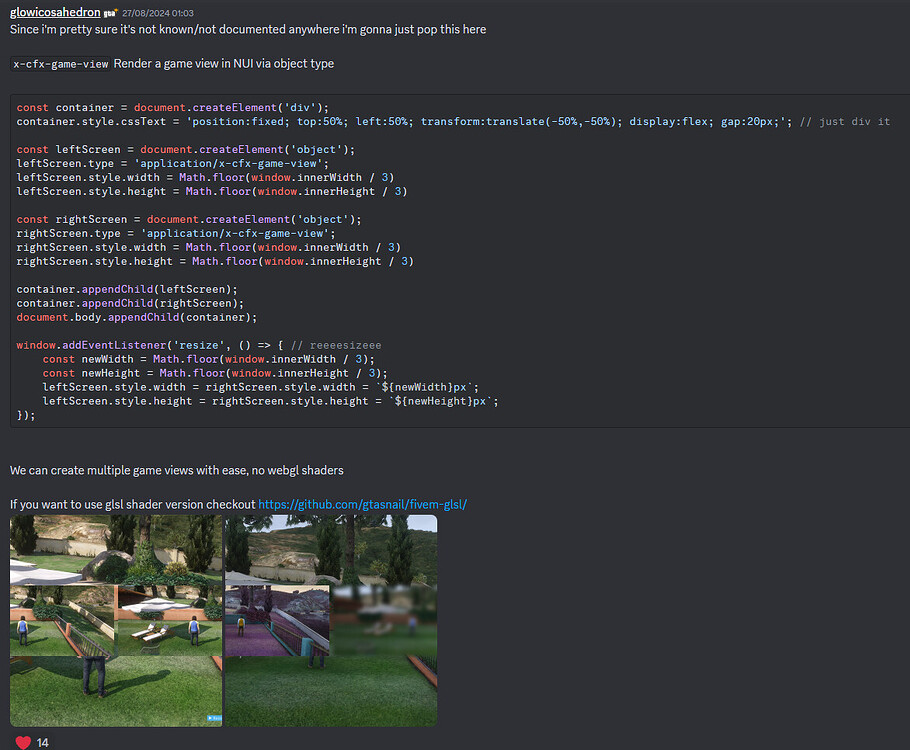Screen dimensions: 910x750
Task: Open glowicosahedron's profile
Action: click(54, 12)
